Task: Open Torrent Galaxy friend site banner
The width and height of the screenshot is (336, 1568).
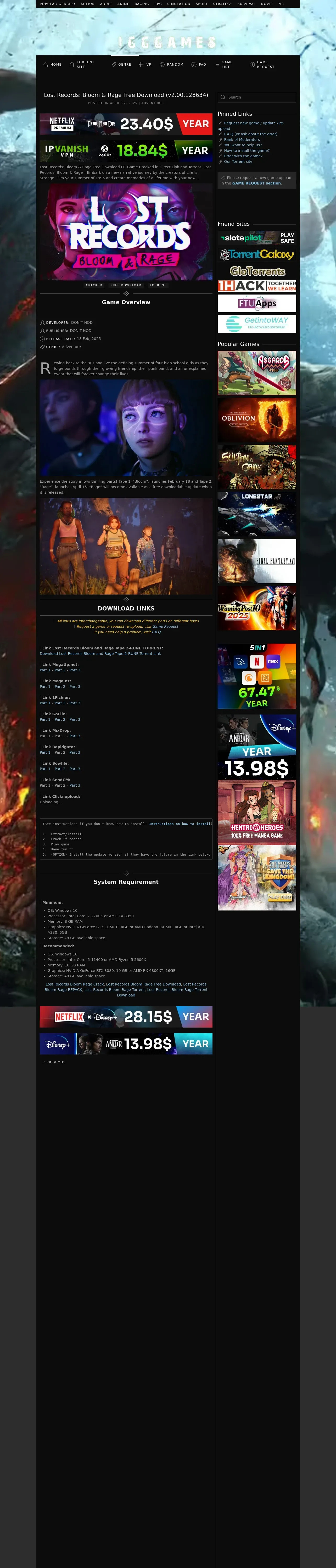Action: 257,255
